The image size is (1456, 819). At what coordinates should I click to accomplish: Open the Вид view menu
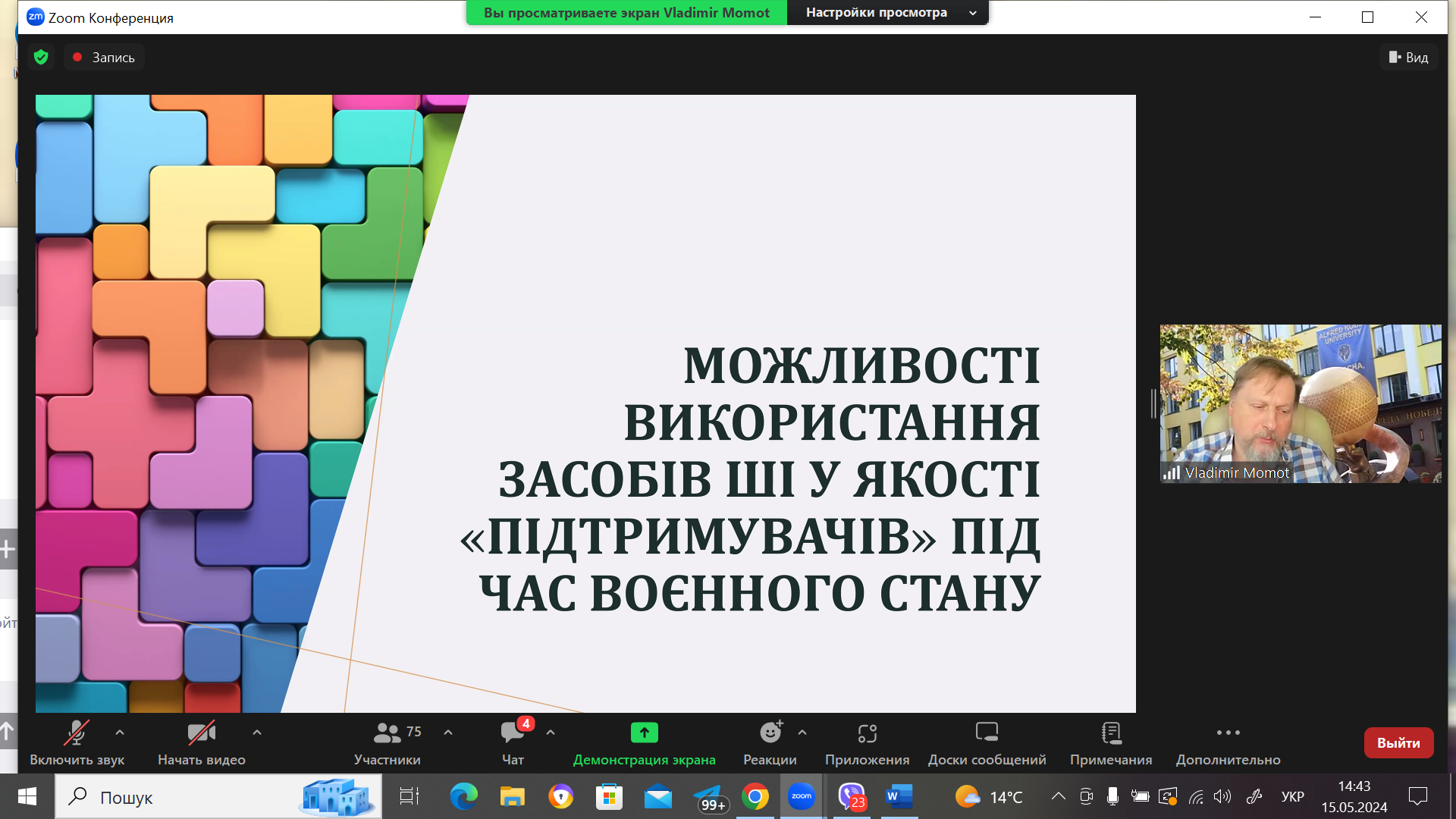point(1408,58)
